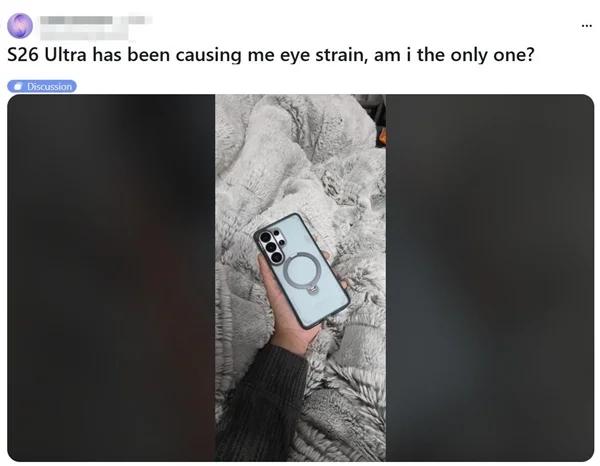Open the center phone photo
Image resolution: width=600 pixels, height=466 pixels.
tap(300, 278)
